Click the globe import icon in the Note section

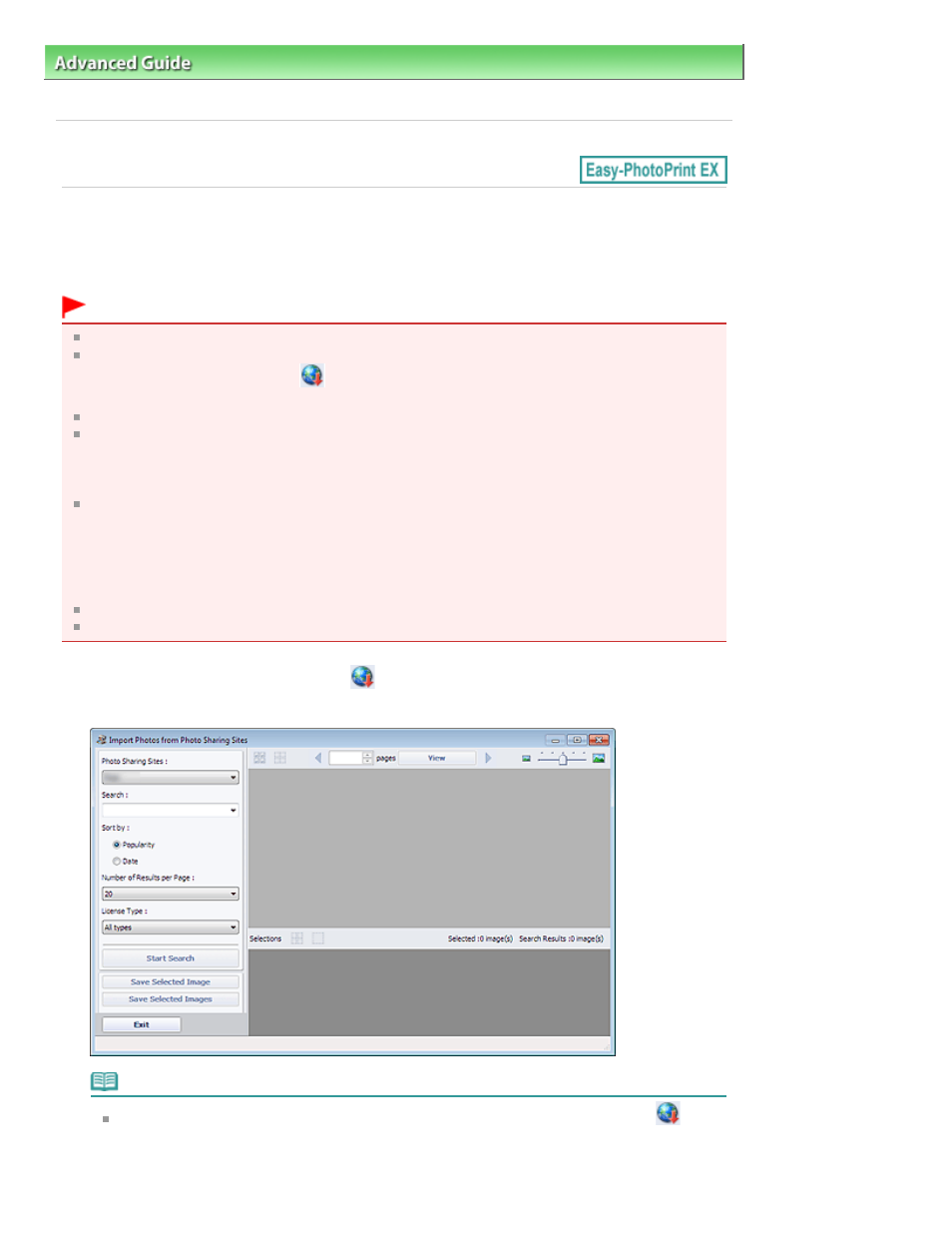pos(668,1113)
